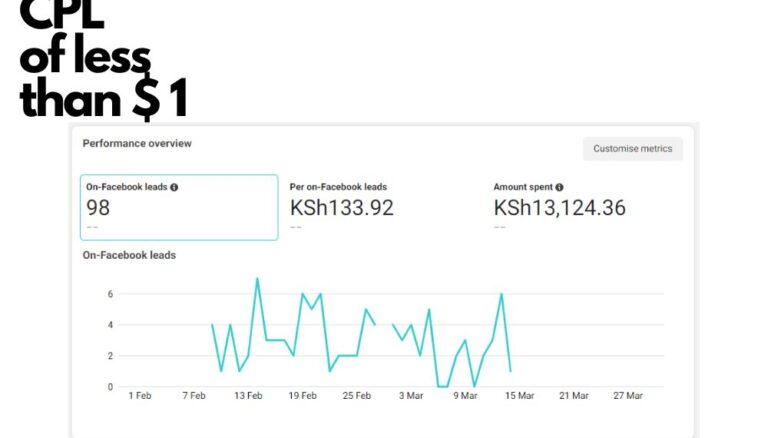Click the 25 Feb axis label
768x438 pixels.
(356, 396)
